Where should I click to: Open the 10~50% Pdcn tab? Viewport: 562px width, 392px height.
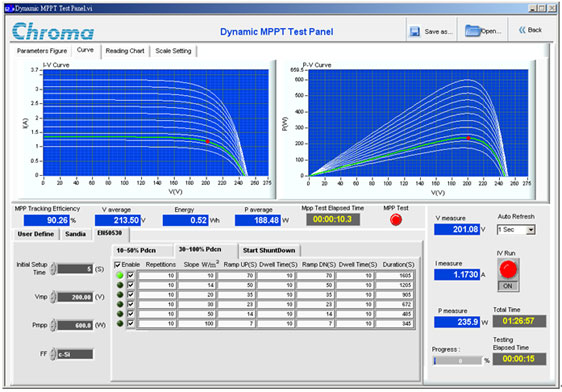(136, 250)
